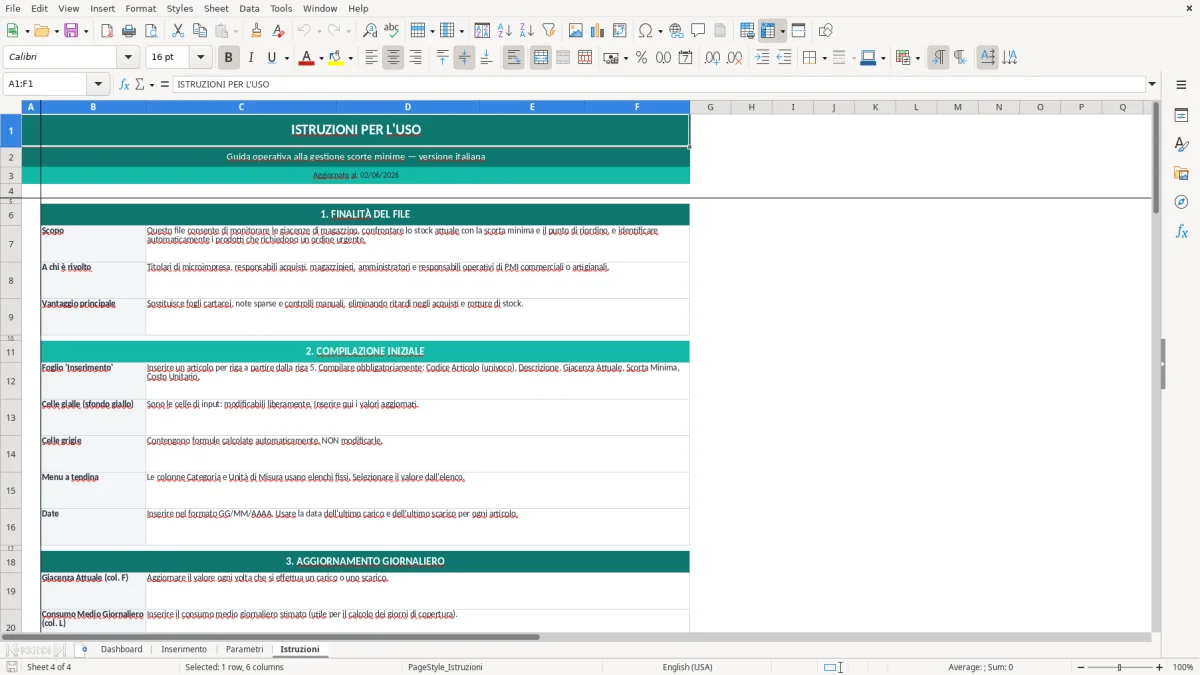Expand Conditional Formatting dropdown arrow
Viewport: 1200px width, 675px height.
pos(917,58)
